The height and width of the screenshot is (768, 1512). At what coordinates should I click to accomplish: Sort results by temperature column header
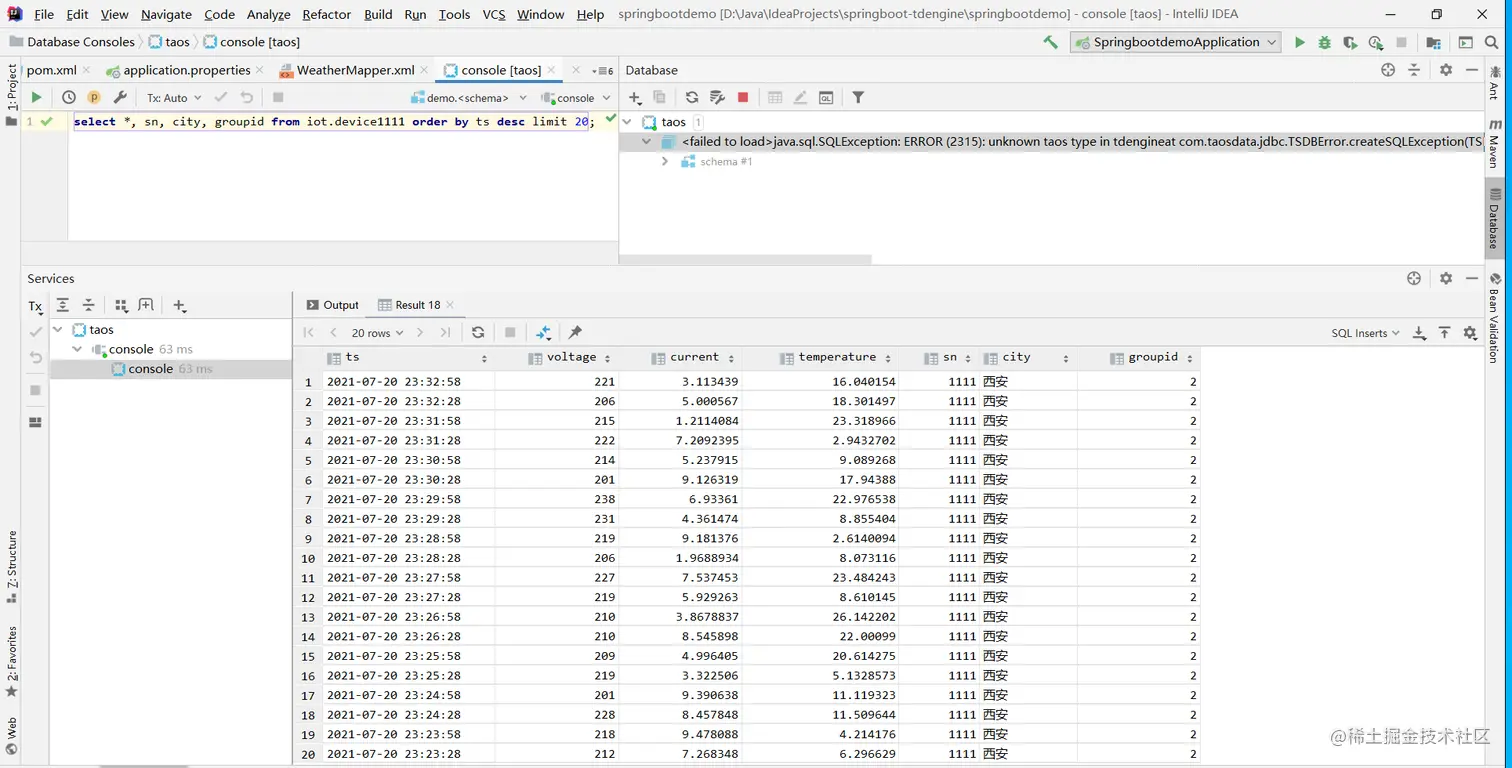(837, 357)
